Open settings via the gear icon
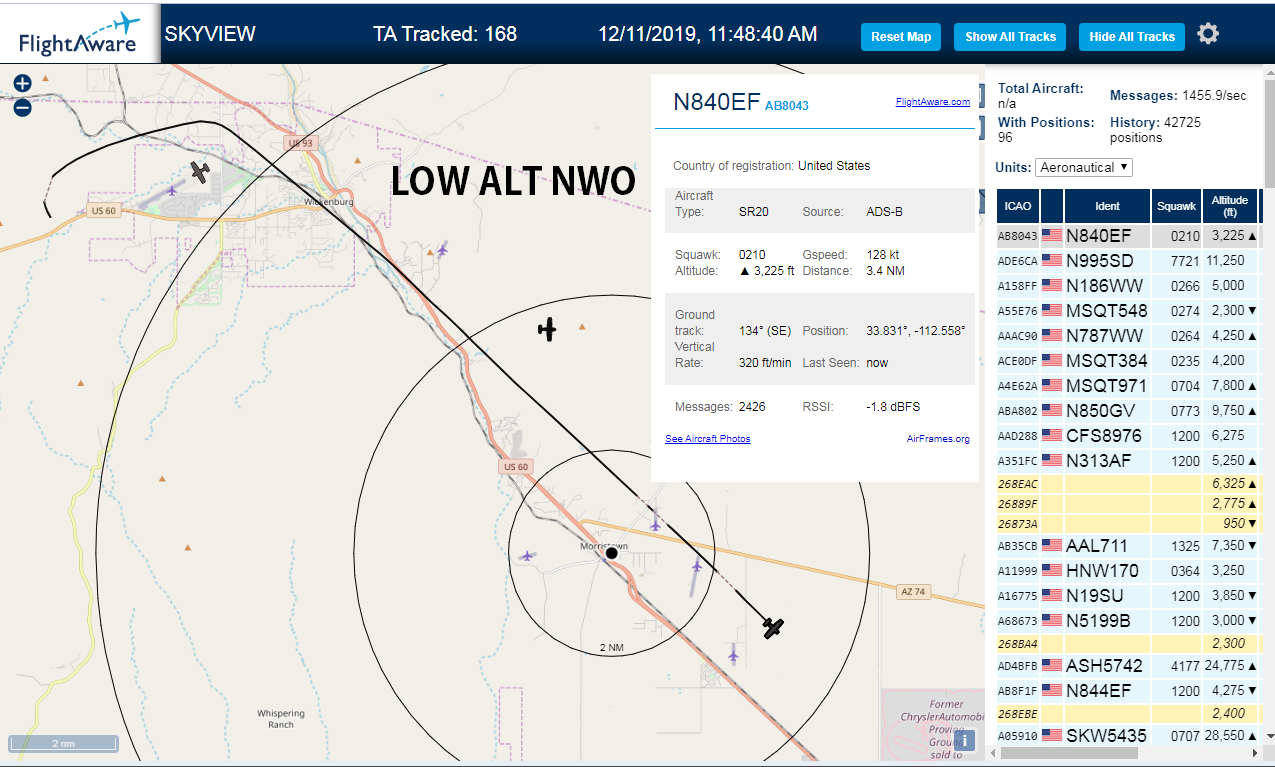 click(1208, 34)
